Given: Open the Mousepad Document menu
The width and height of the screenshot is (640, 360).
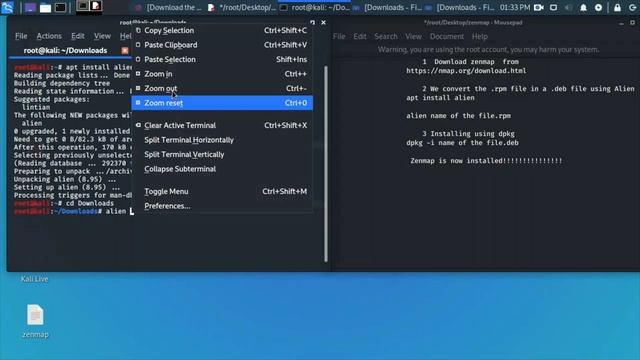Looking at the screenshot, I should (447, 36).
